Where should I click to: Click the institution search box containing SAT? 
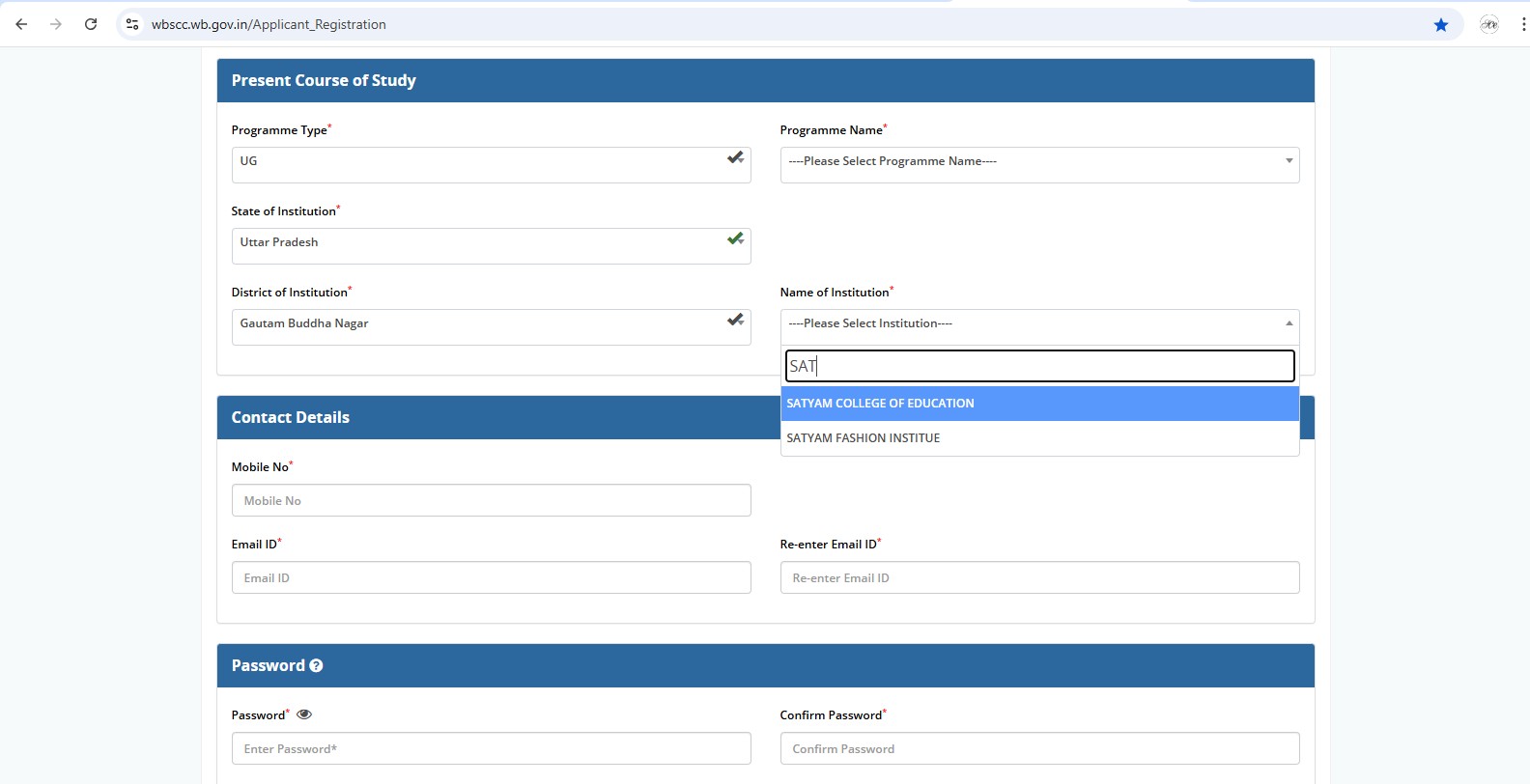[1038, 366]
